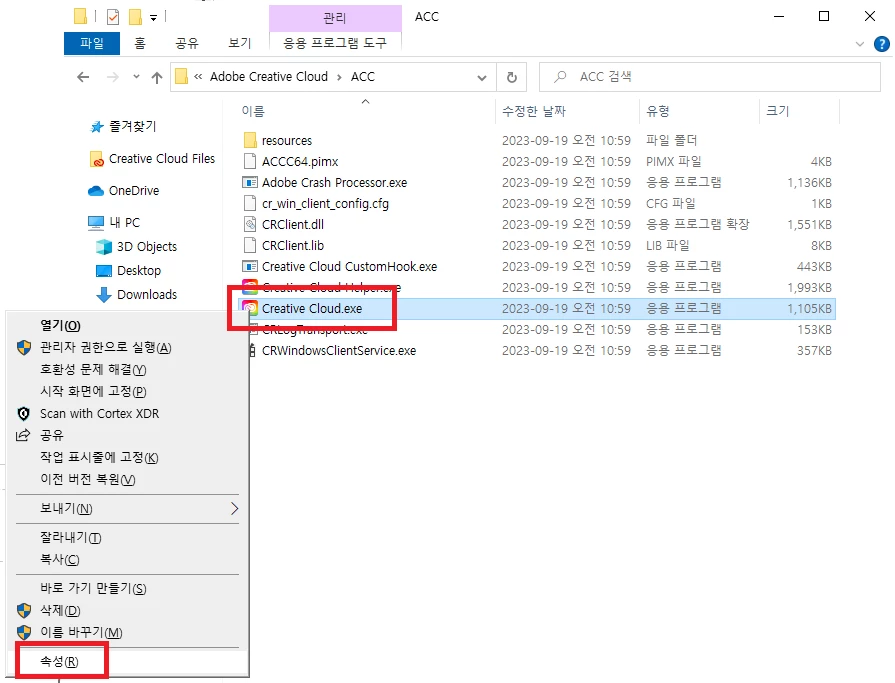Click the OneDrive cloud icon
Image resolution: width=895 pixels, height=683 pixels.
click(x=96, y=191)
